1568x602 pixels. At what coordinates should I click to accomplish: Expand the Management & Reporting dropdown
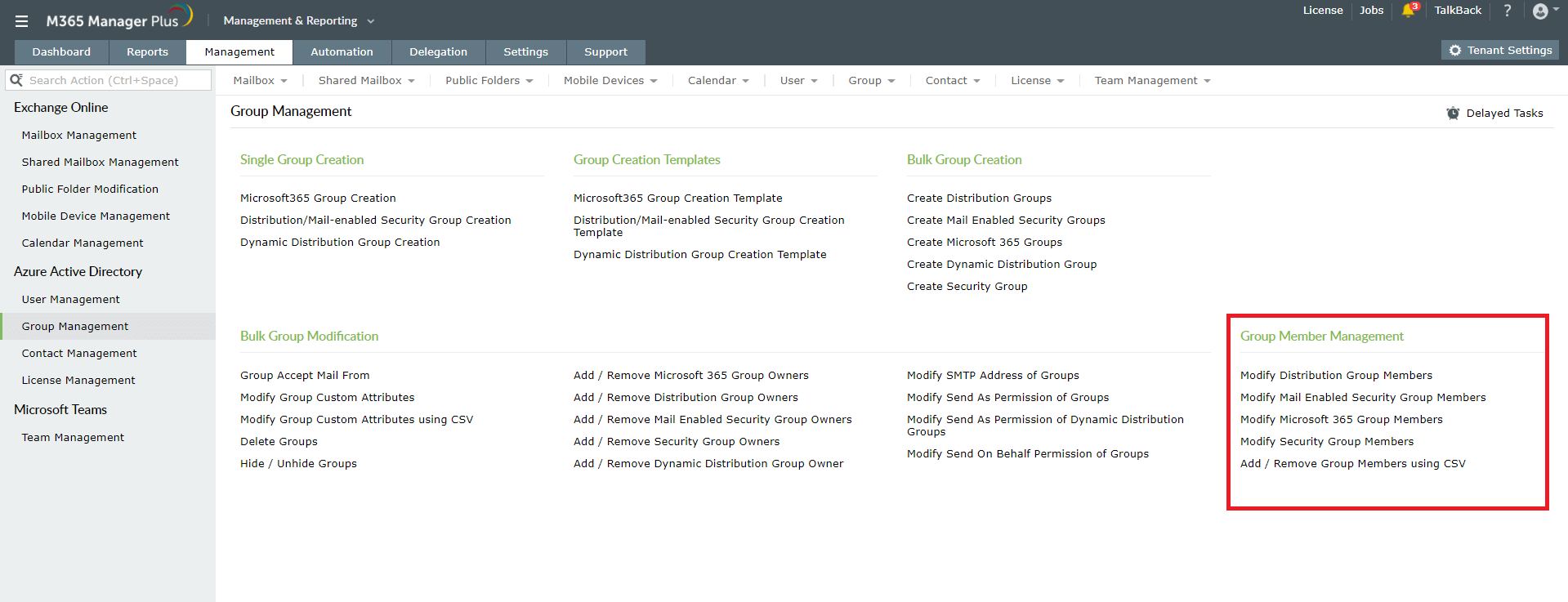click(299, 20)
